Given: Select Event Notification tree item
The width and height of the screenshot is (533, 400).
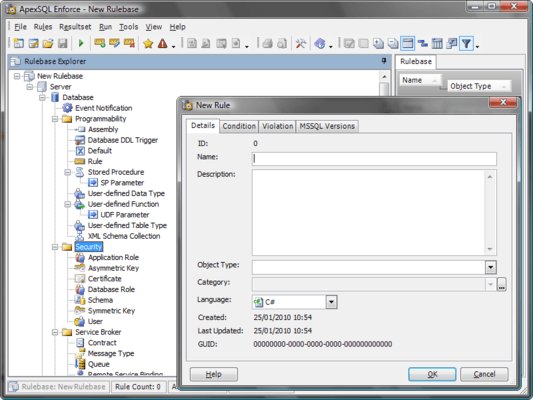Looking at the screenshot, I should click(x=103, y=108).
